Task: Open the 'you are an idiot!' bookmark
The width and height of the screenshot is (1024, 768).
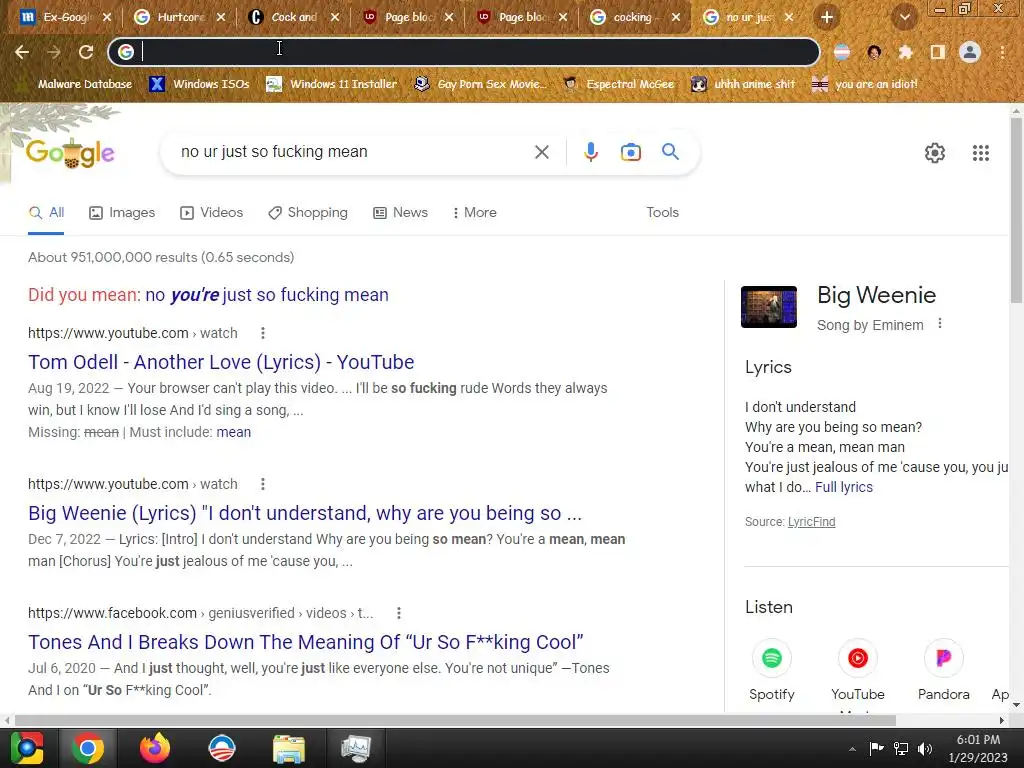Action: click(864, 84)
